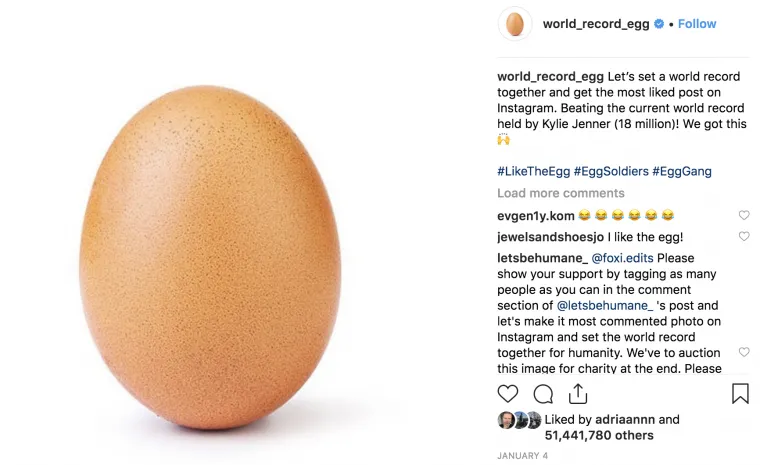Click the blue verified badge

(x=659, y=24)
